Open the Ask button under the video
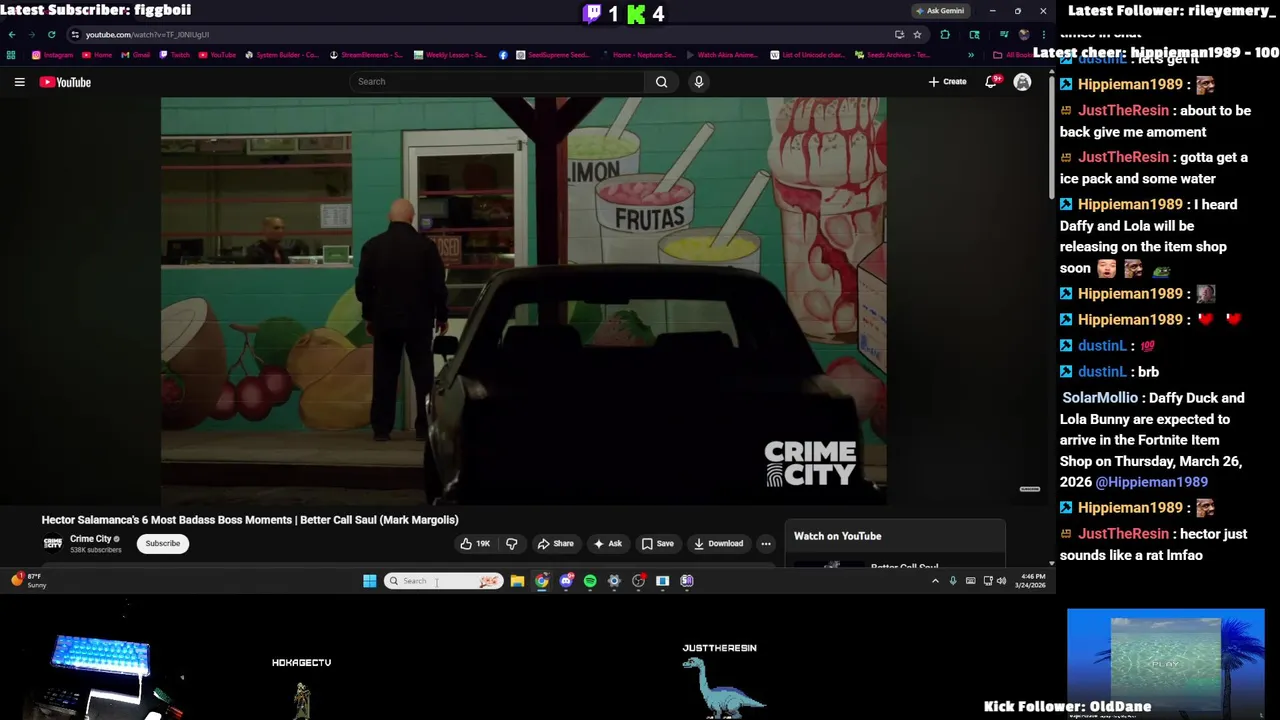Viewport: 1280px width, 720px height. 607,543
